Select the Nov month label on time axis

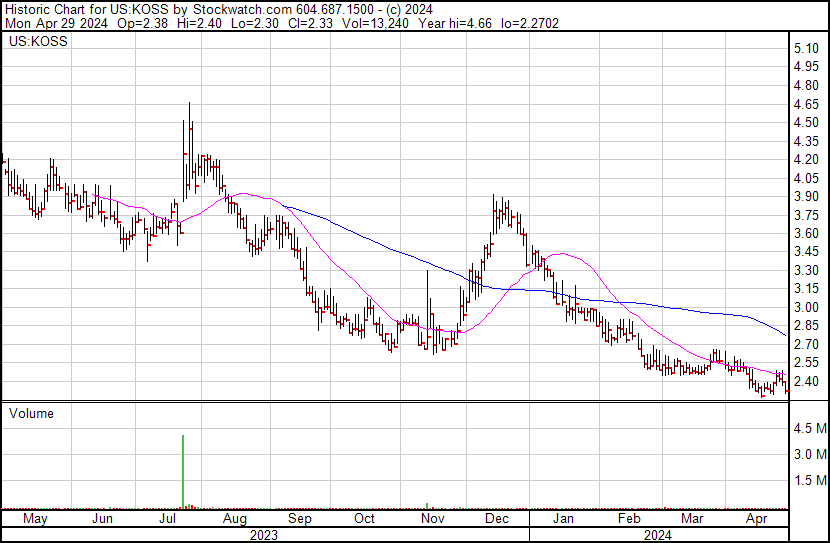click(x=432, y=519)
